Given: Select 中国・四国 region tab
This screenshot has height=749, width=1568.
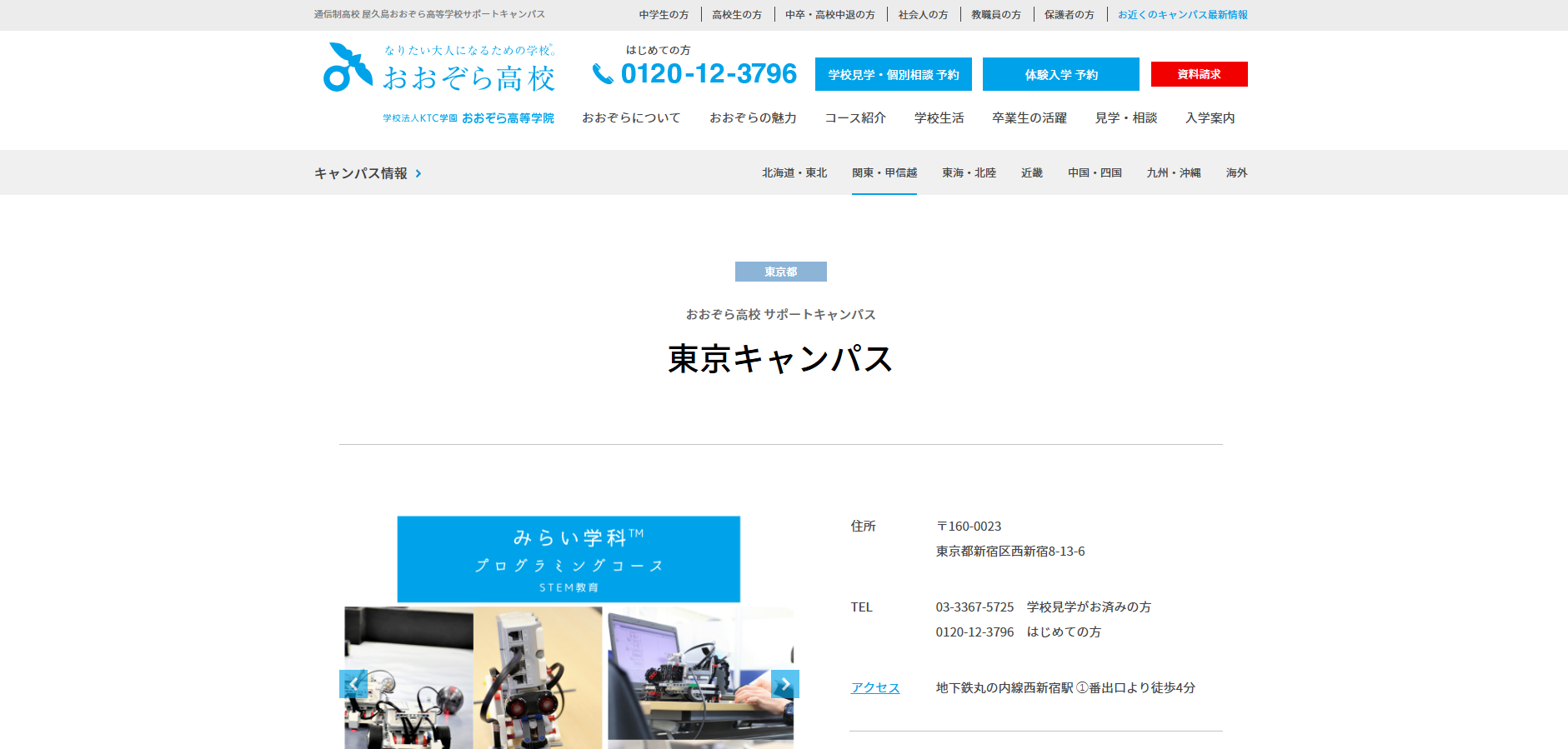Looking at the screenshot, I should tap(1095, 172).
